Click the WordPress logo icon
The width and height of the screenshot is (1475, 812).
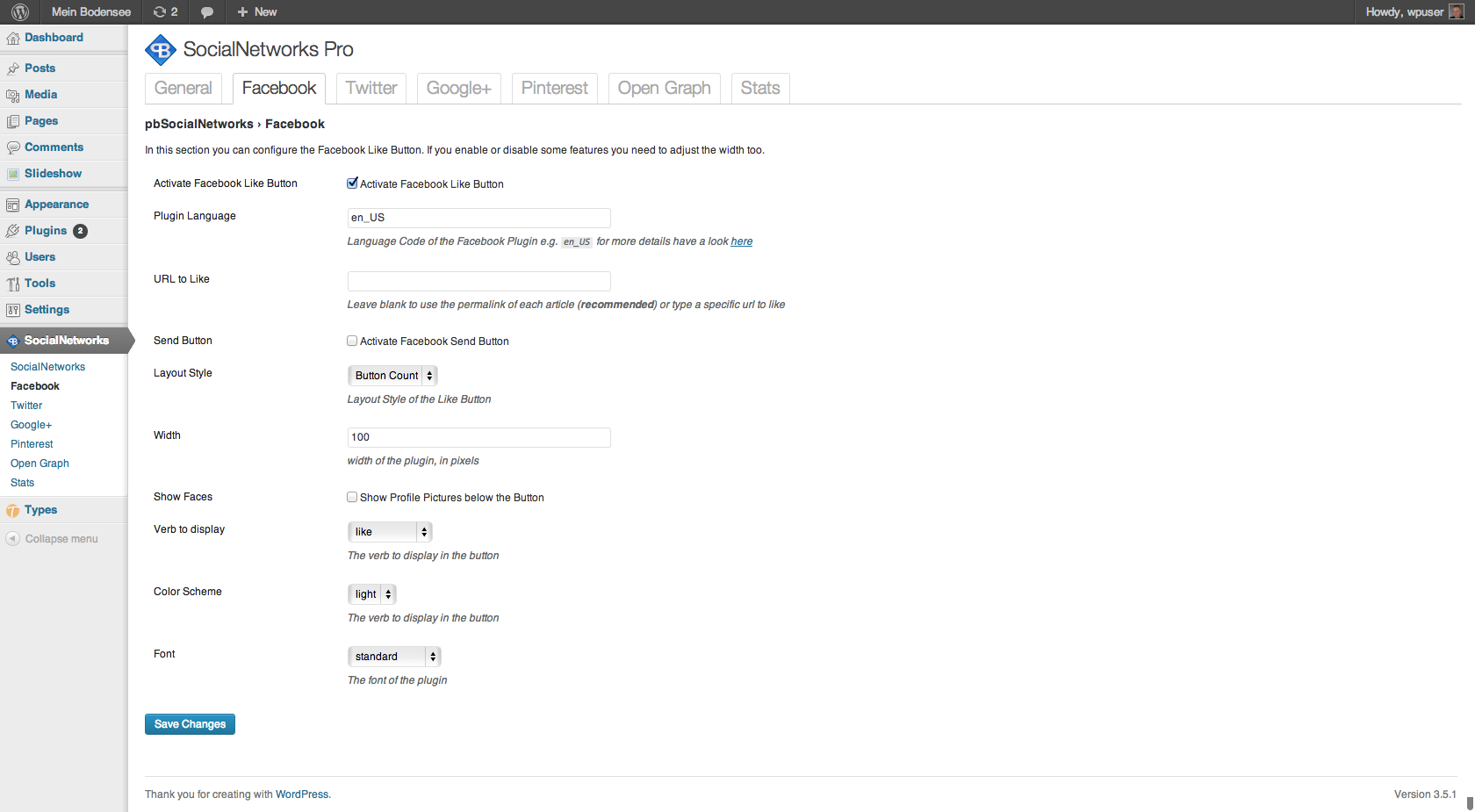pos(20,12)
